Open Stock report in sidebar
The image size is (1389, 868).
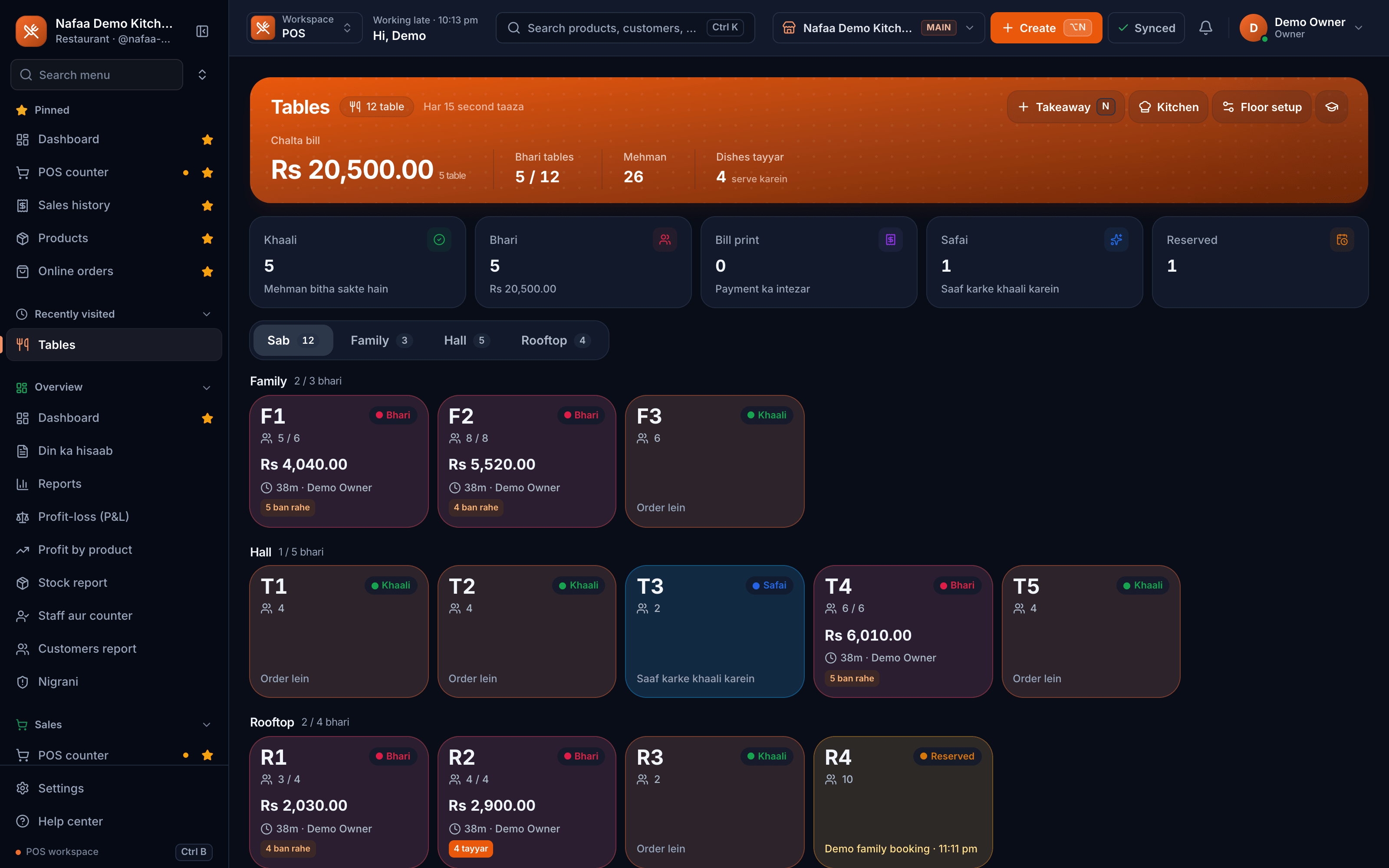(x=114, y=583)
